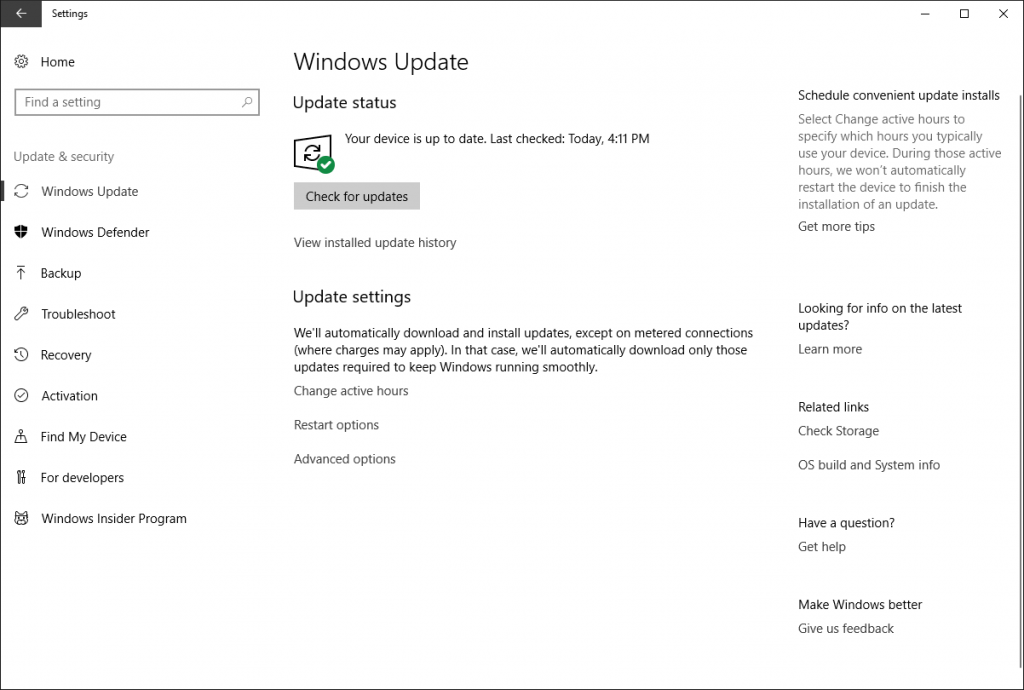Click the Find a setting search field
The height and width of the screenshot is (690, 1024).
point(137,102)
